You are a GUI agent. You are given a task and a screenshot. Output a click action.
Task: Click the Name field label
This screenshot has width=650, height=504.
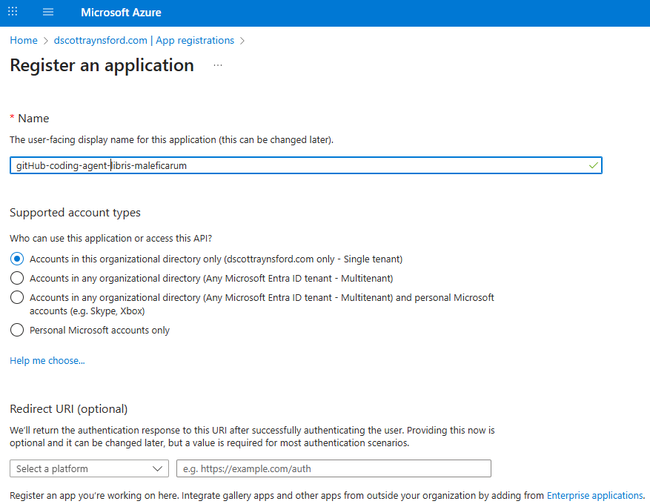(34, 119)
